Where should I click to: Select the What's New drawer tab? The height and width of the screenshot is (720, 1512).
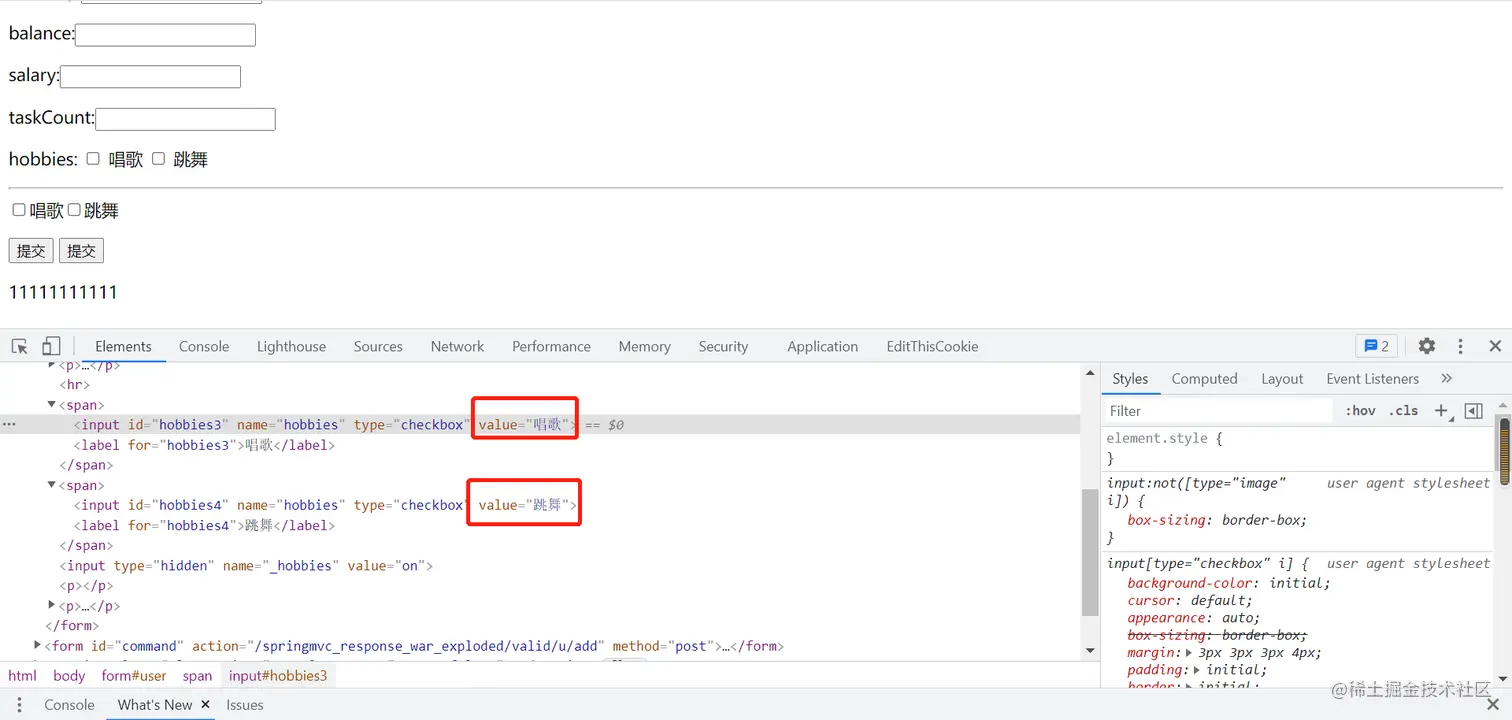155,705
